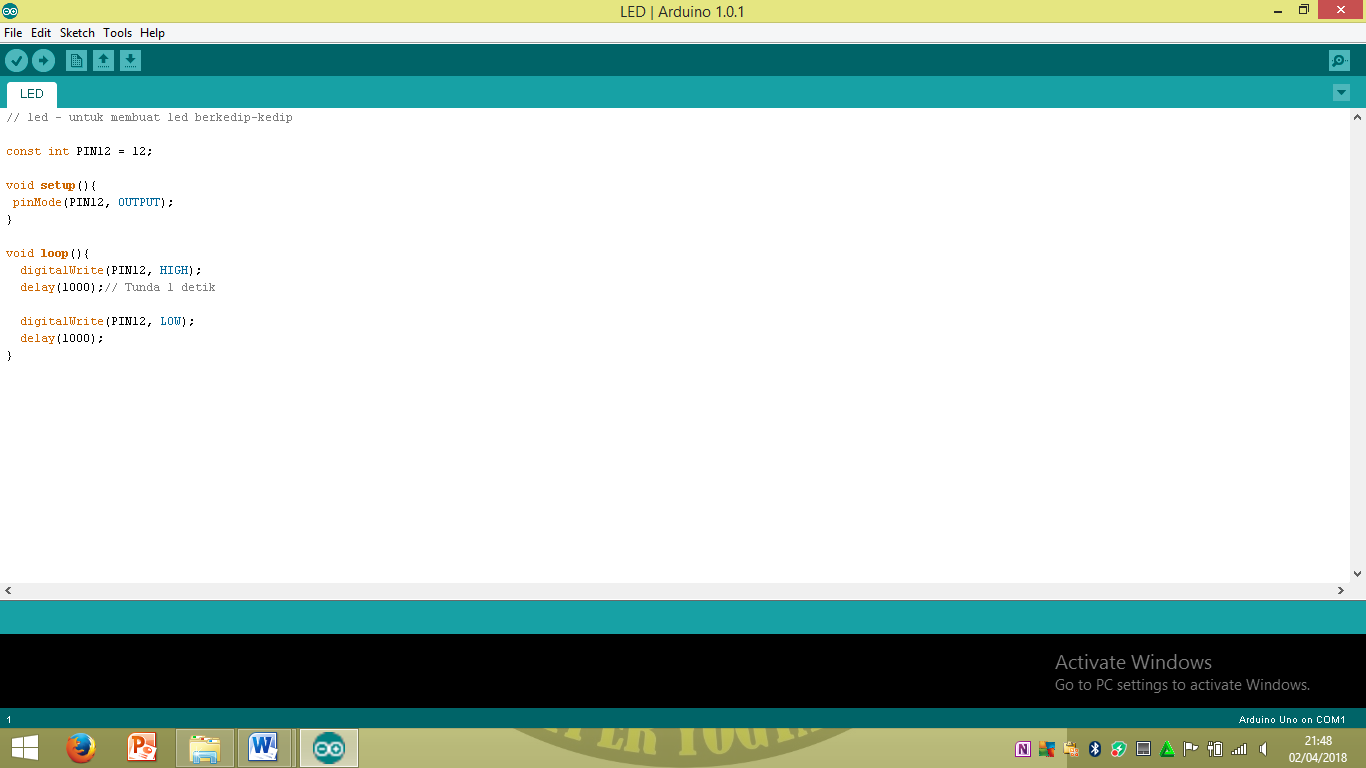Screen dimensions: 1366x768
Task: Expand the tab options dropdown arrow
Action: [x=1341, y=93]
